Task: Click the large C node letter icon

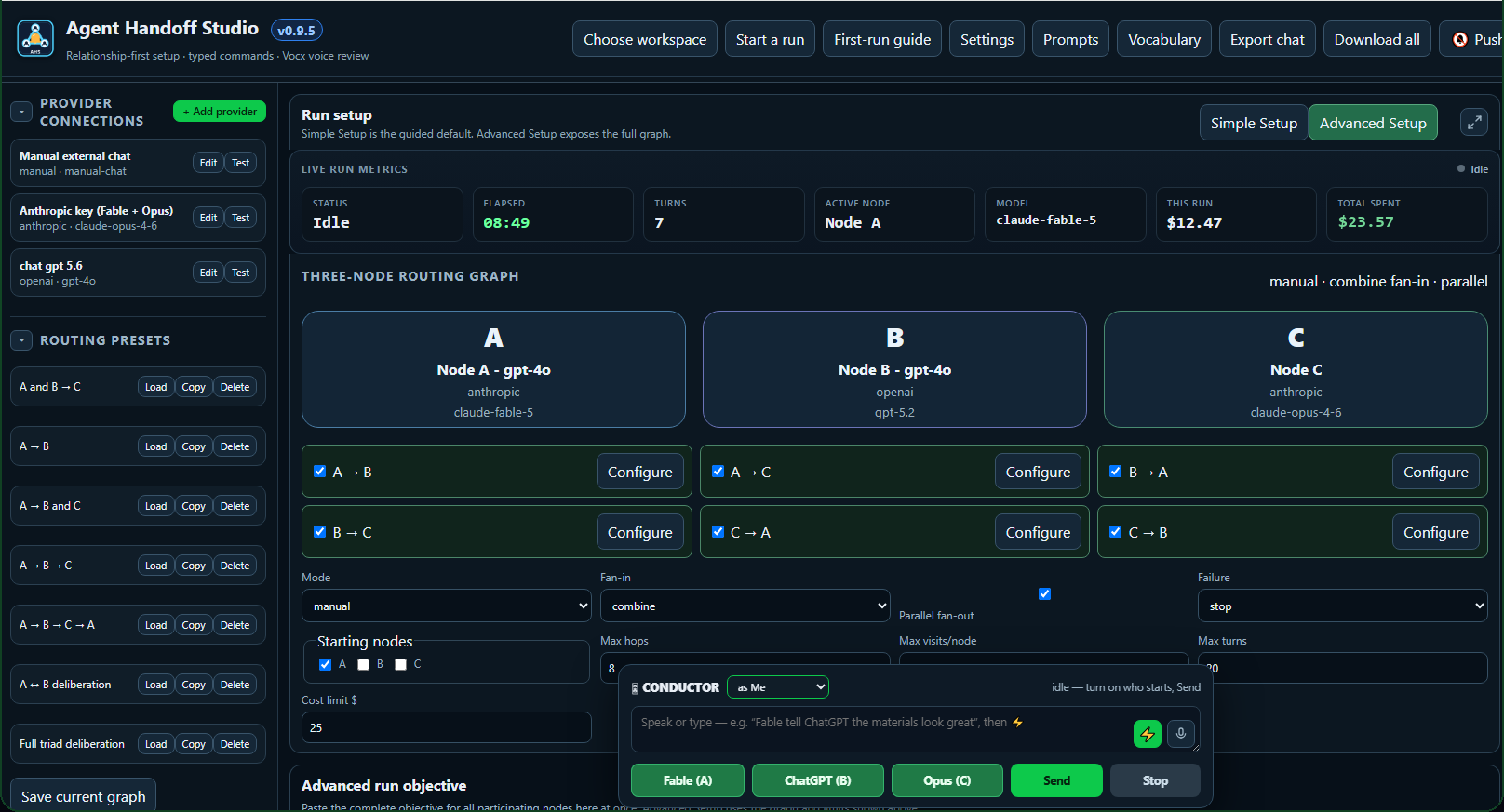Action: tap(1296, 338)
